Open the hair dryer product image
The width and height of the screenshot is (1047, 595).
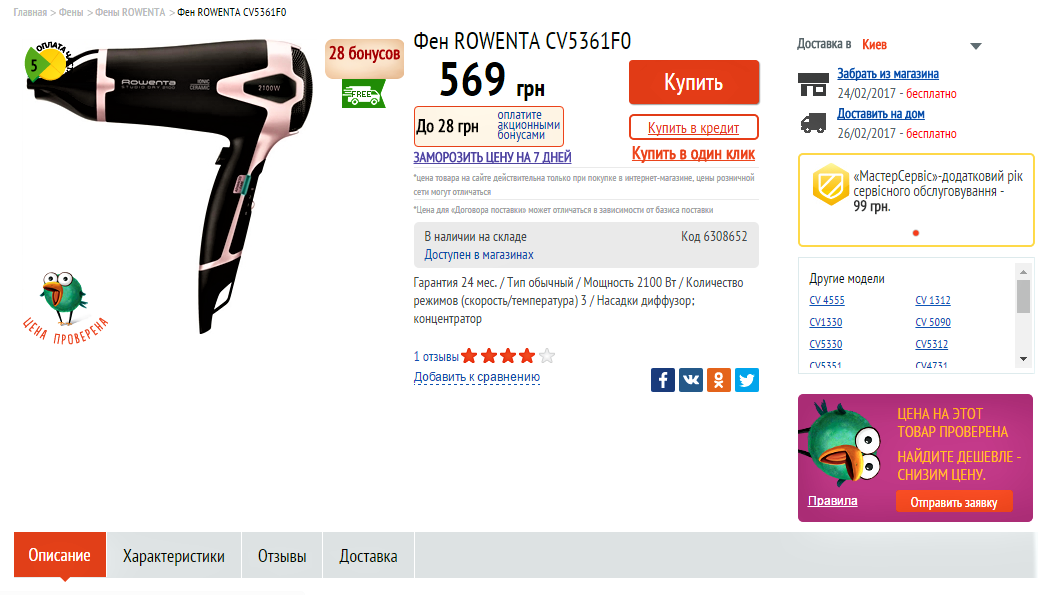coord(170,184)
